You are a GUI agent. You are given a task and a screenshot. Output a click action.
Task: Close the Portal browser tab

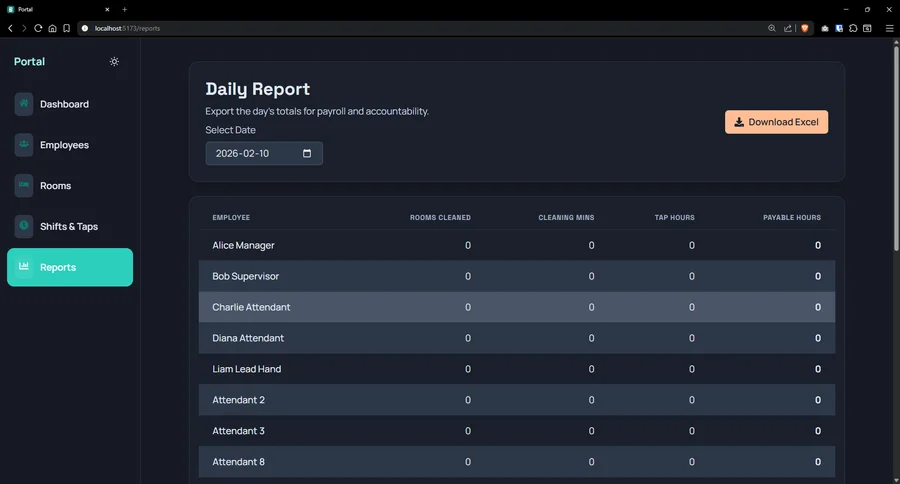[x=107, y=9]
